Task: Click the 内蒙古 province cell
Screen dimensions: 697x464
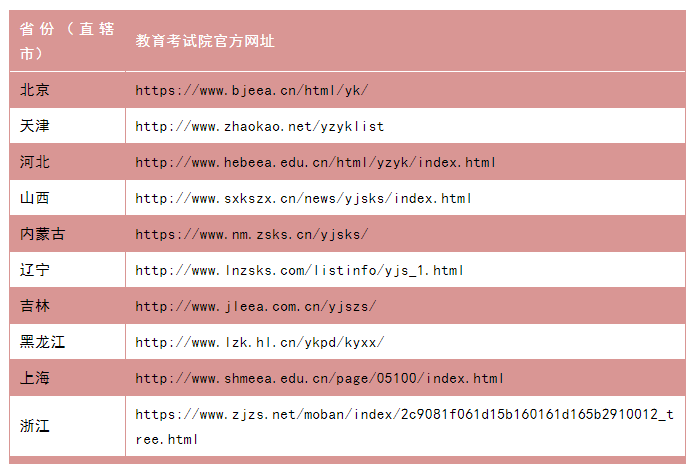Action: click(43, 234)
